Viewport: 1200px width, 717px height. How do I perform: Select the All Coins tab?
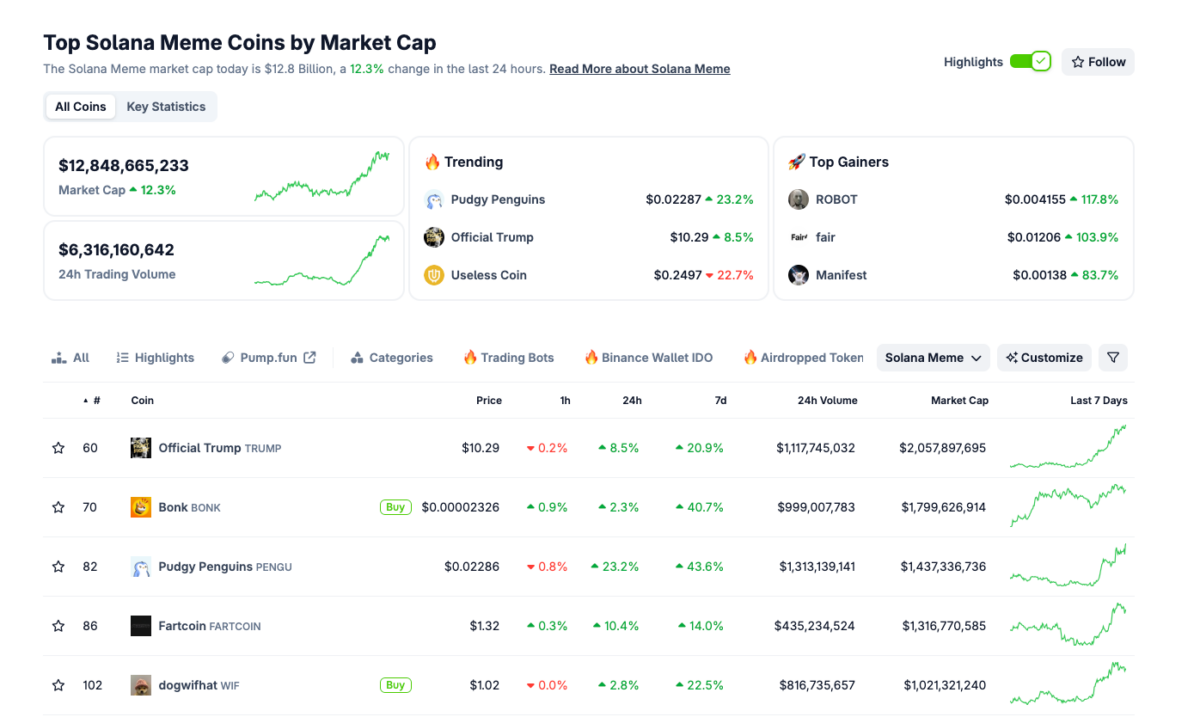point(80,106)
